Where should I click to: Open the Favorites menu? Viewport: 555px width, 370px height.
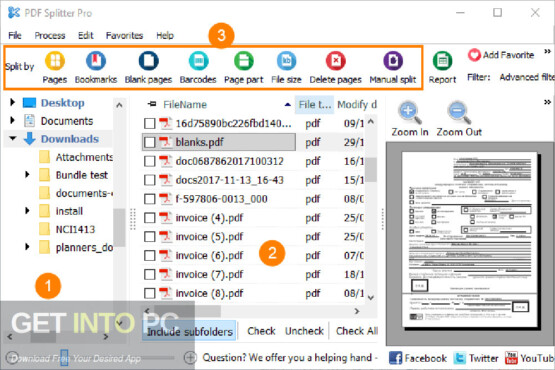(124, 35)
